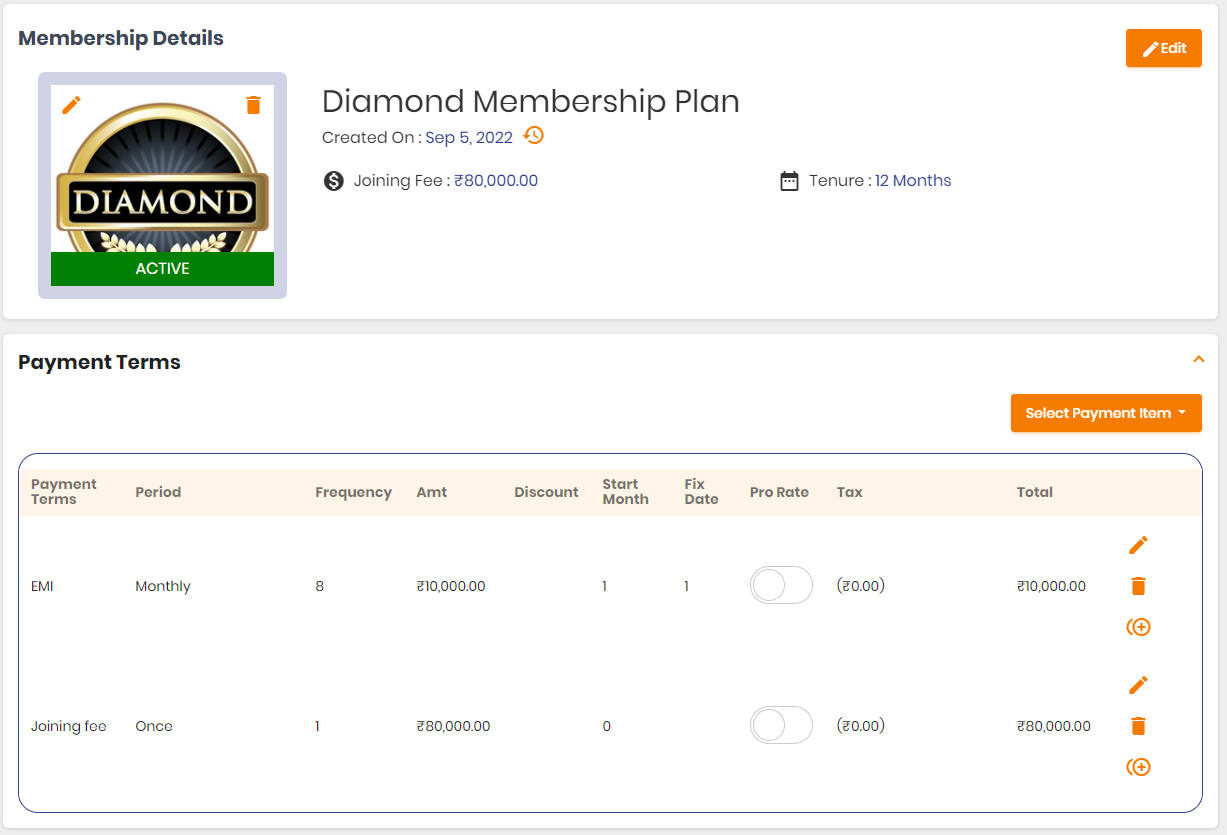Click the ₹80,000.00 total in Joining fee row
Screen dimensions: 1227x835
(x=1054, y=726)
